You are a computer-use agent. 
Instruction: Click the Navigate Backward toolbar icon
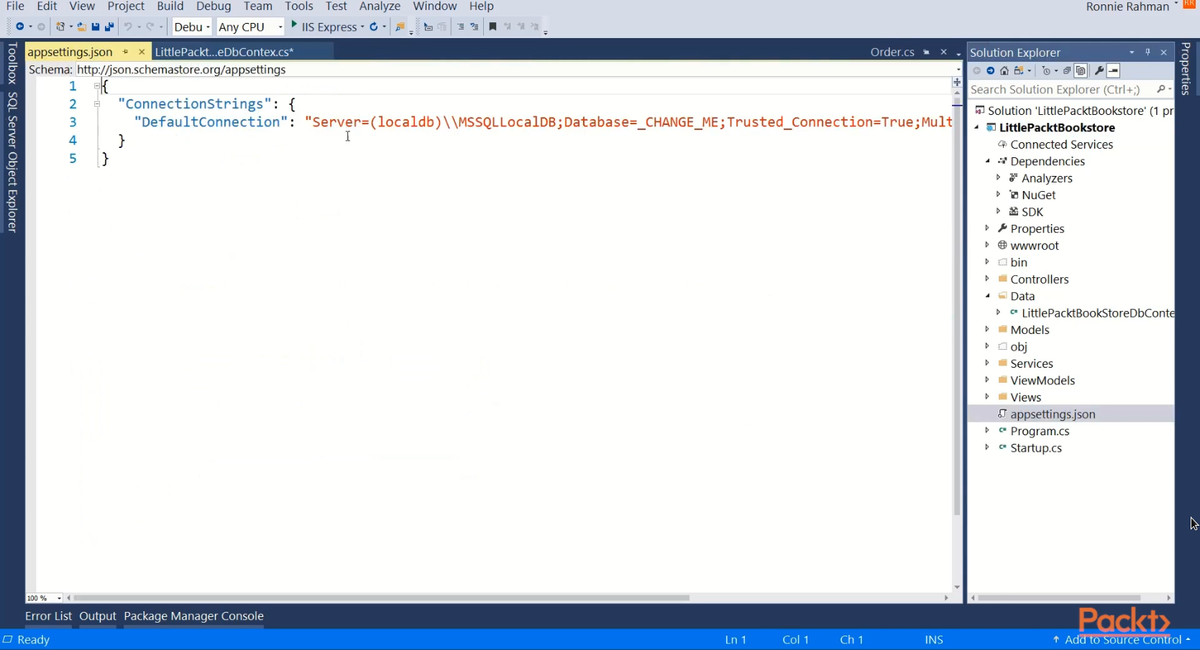pos(19,26)
